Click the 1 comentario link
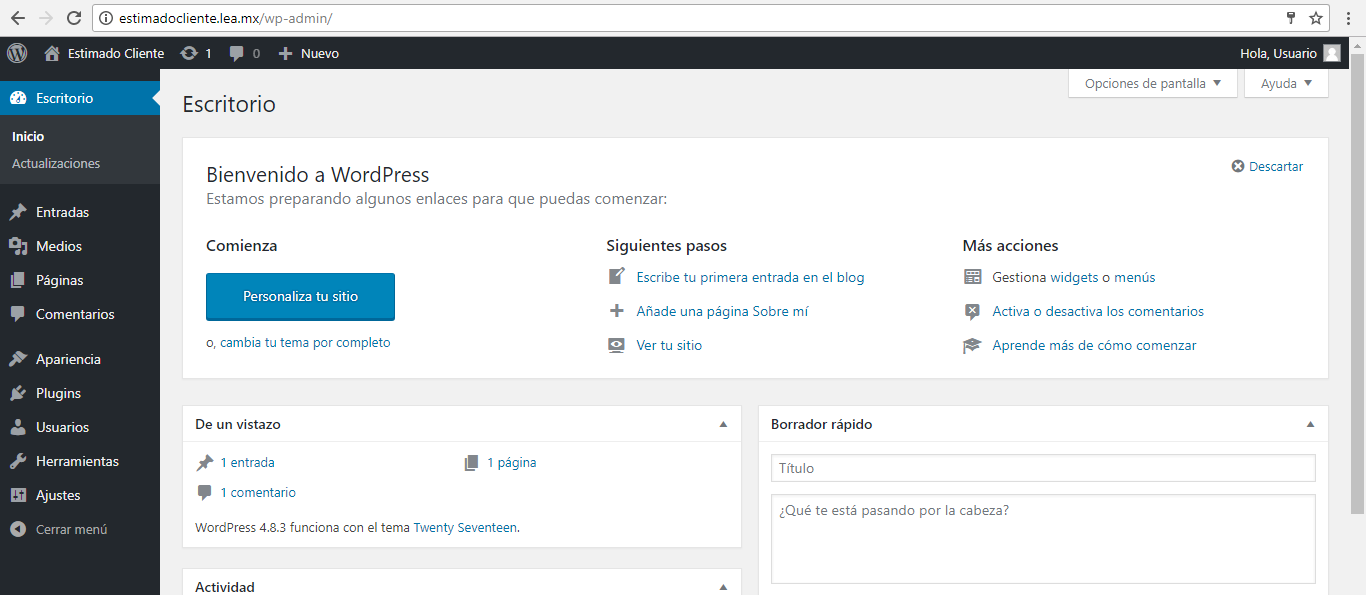This screenshot has width=1366, height=595. [258, 492]
